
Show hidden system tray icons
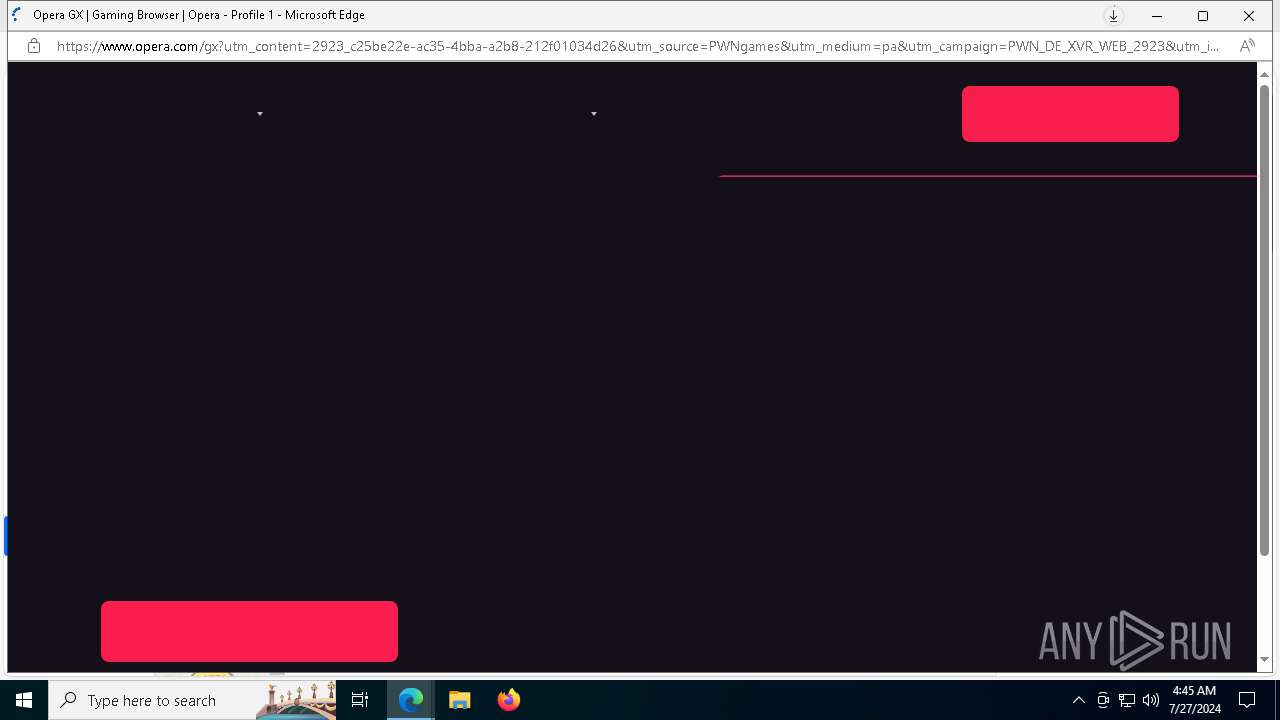[x=1079, y=700]
